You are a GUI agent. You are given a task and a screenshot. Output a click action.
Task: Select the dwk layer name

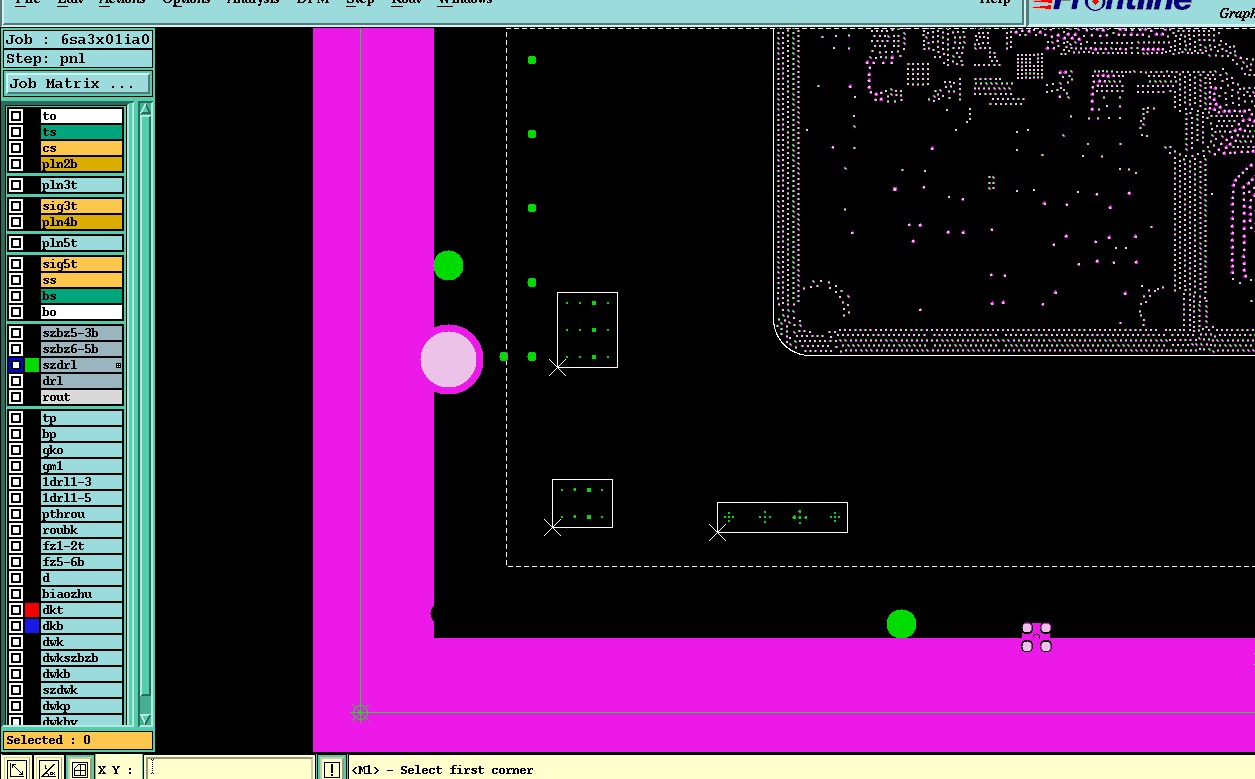[82, 642]
